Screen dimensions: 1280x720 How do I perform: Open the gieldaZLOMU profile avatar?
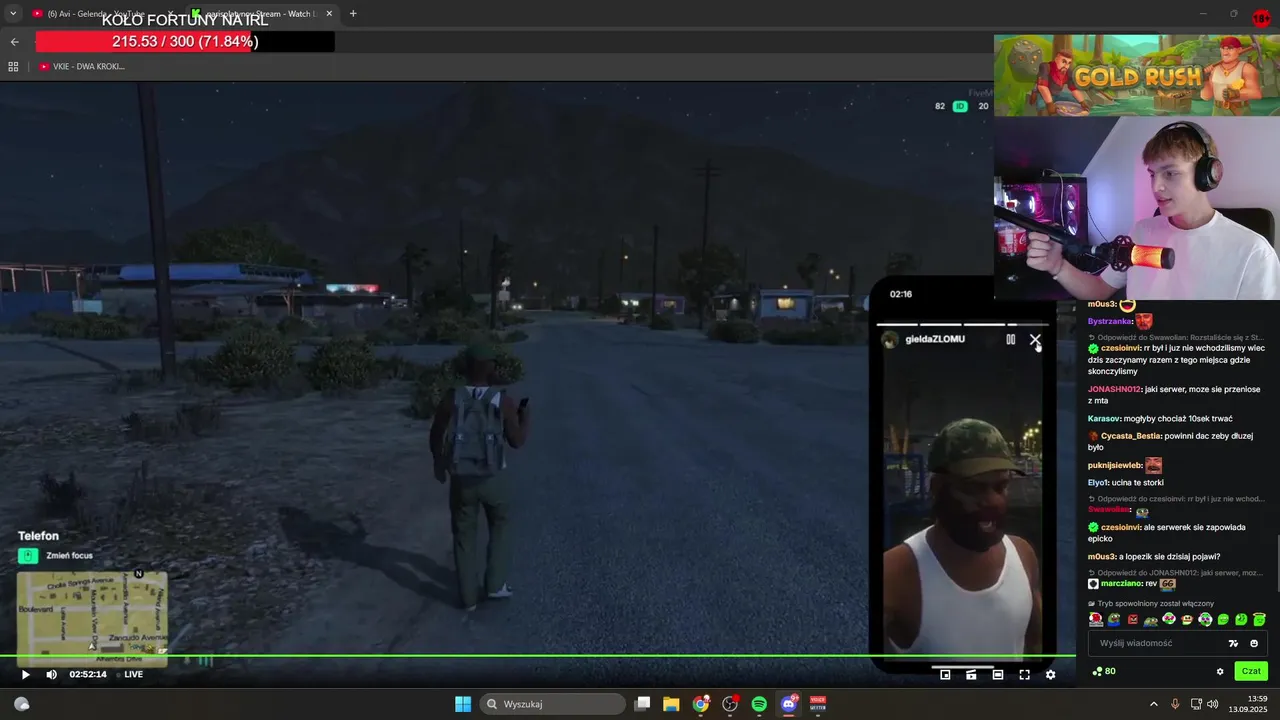(x=889, y=340)
